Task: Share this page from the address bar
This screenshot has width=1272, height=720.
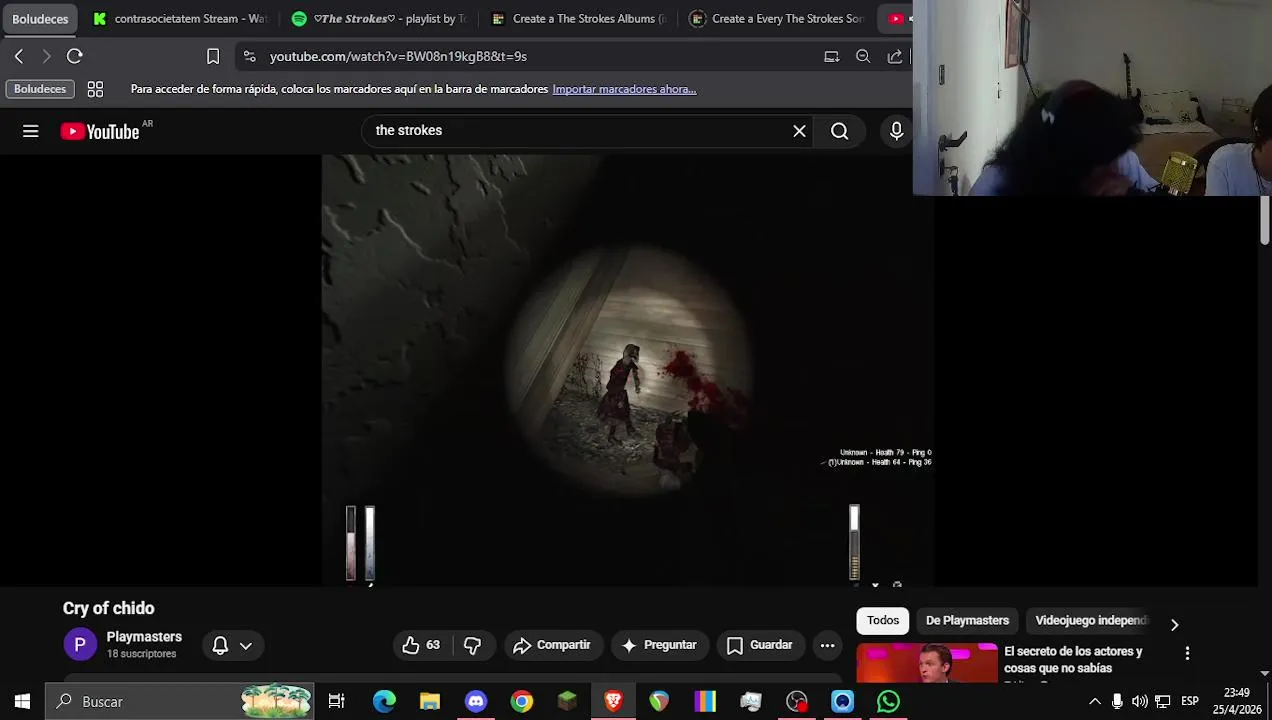Action: pyautogui.click(x=894, y=56)
